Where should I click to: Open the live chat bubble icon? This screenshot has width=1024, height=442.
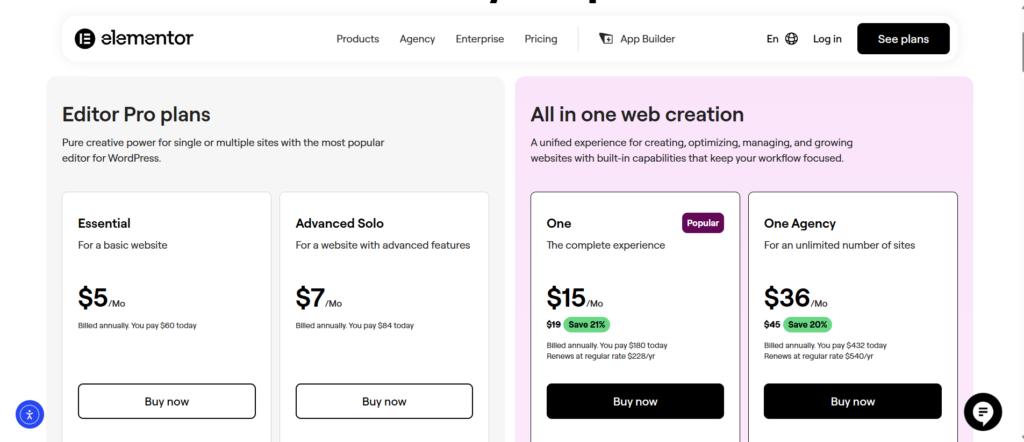pos(983,412)
